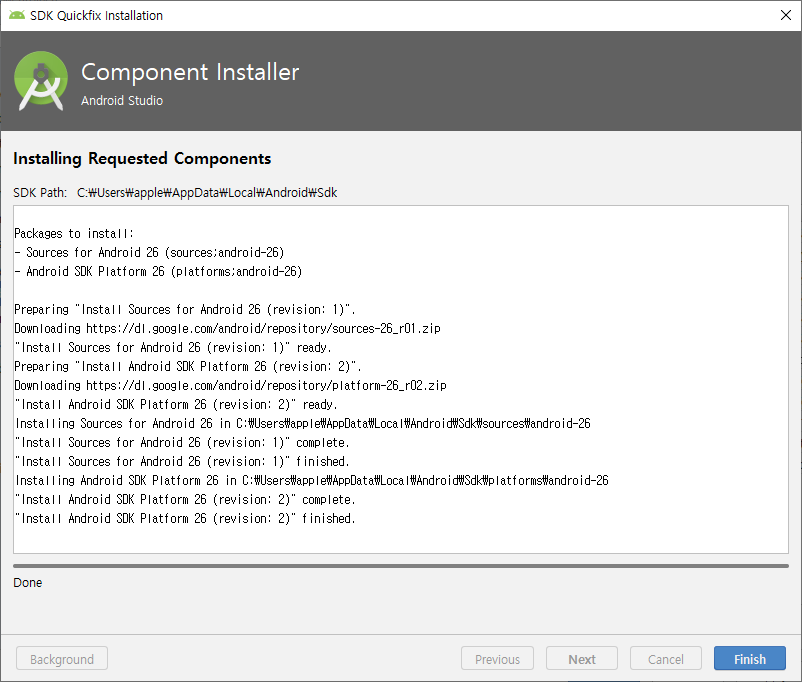
Task: Click 'Install Sources for Android 26' finished line
Action: [182, 461]
